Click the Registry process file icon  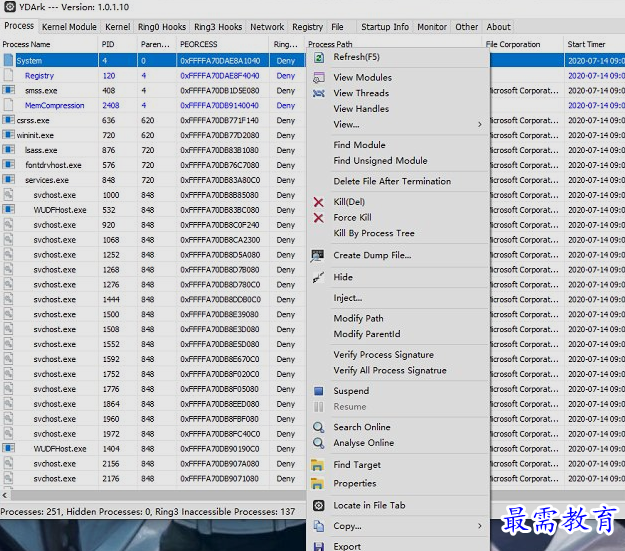[x=8, y=75]
